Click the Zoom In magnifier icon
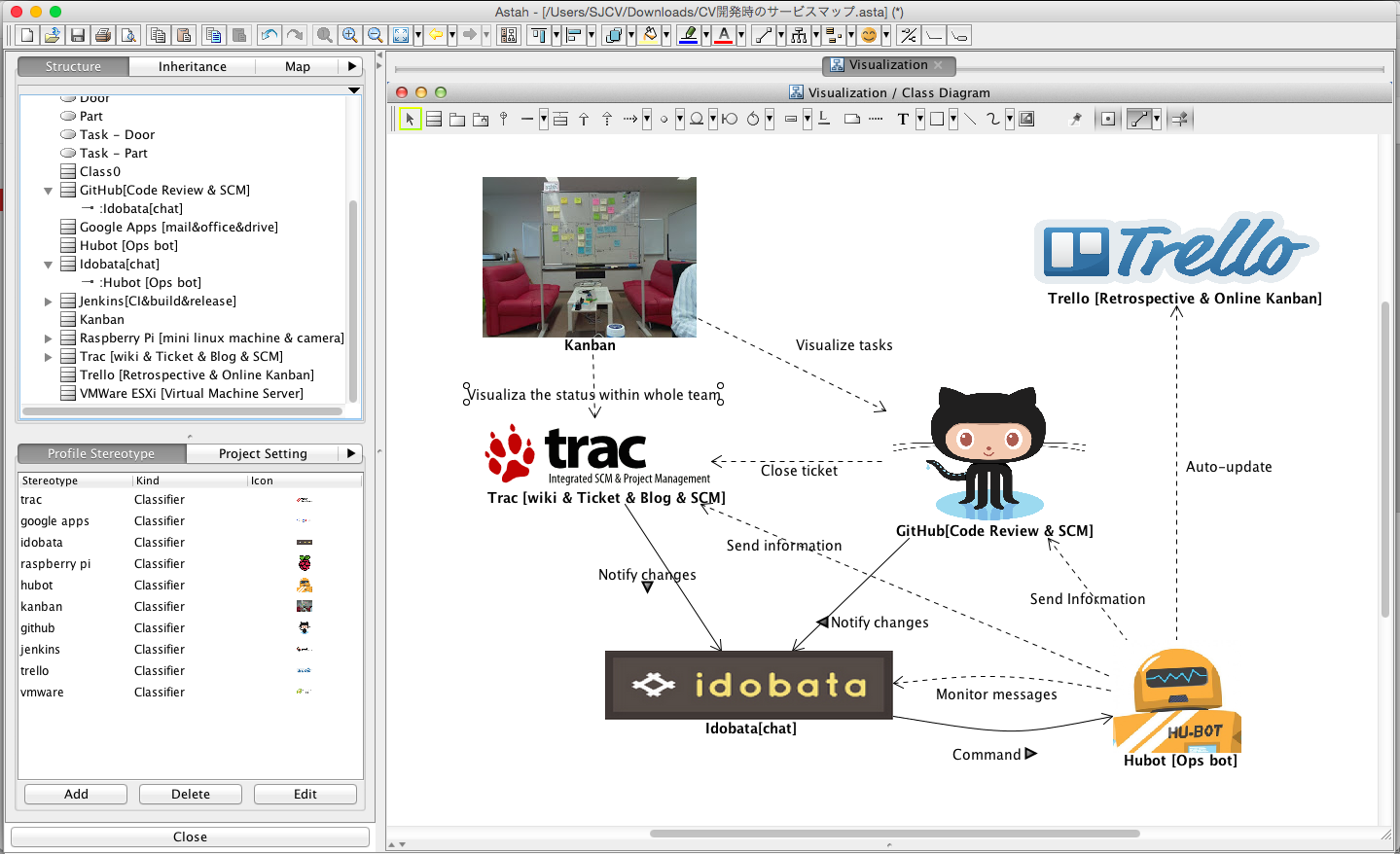 tap(349, 35)
